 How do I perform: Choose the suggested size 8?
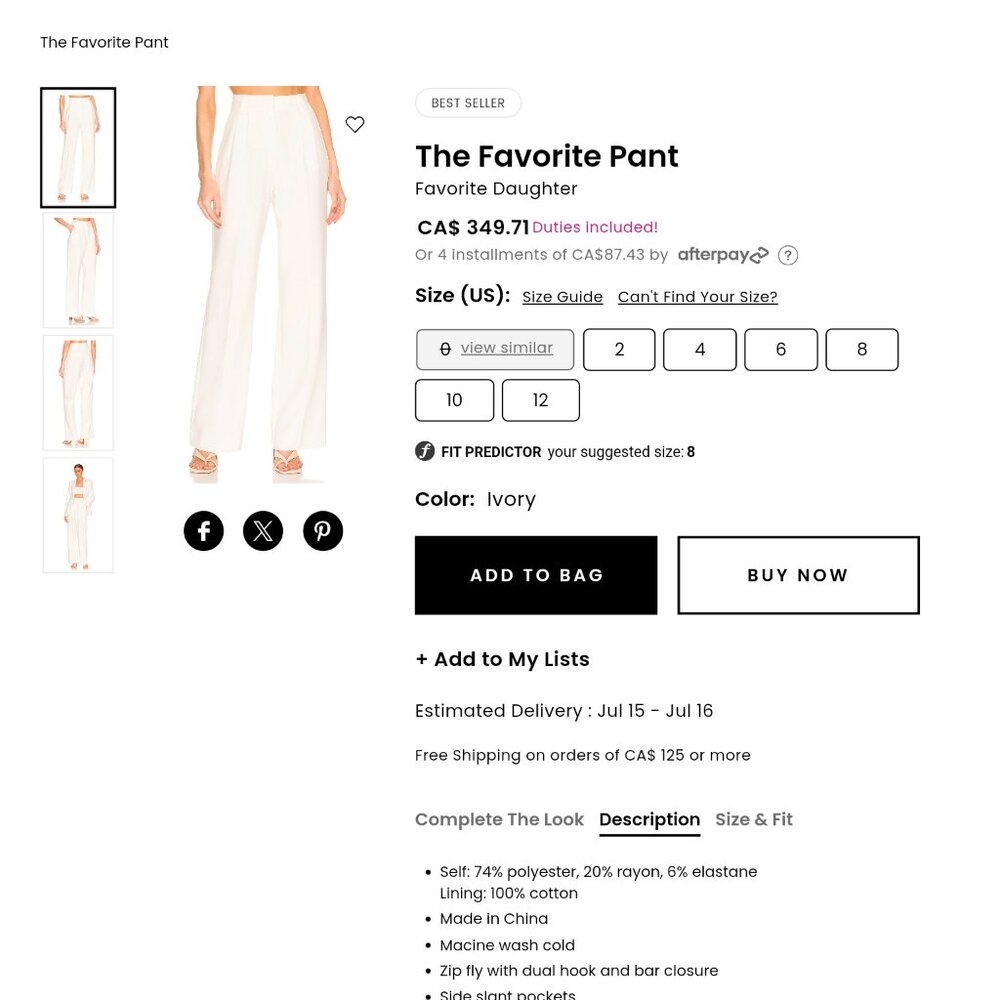coord(862,349)
